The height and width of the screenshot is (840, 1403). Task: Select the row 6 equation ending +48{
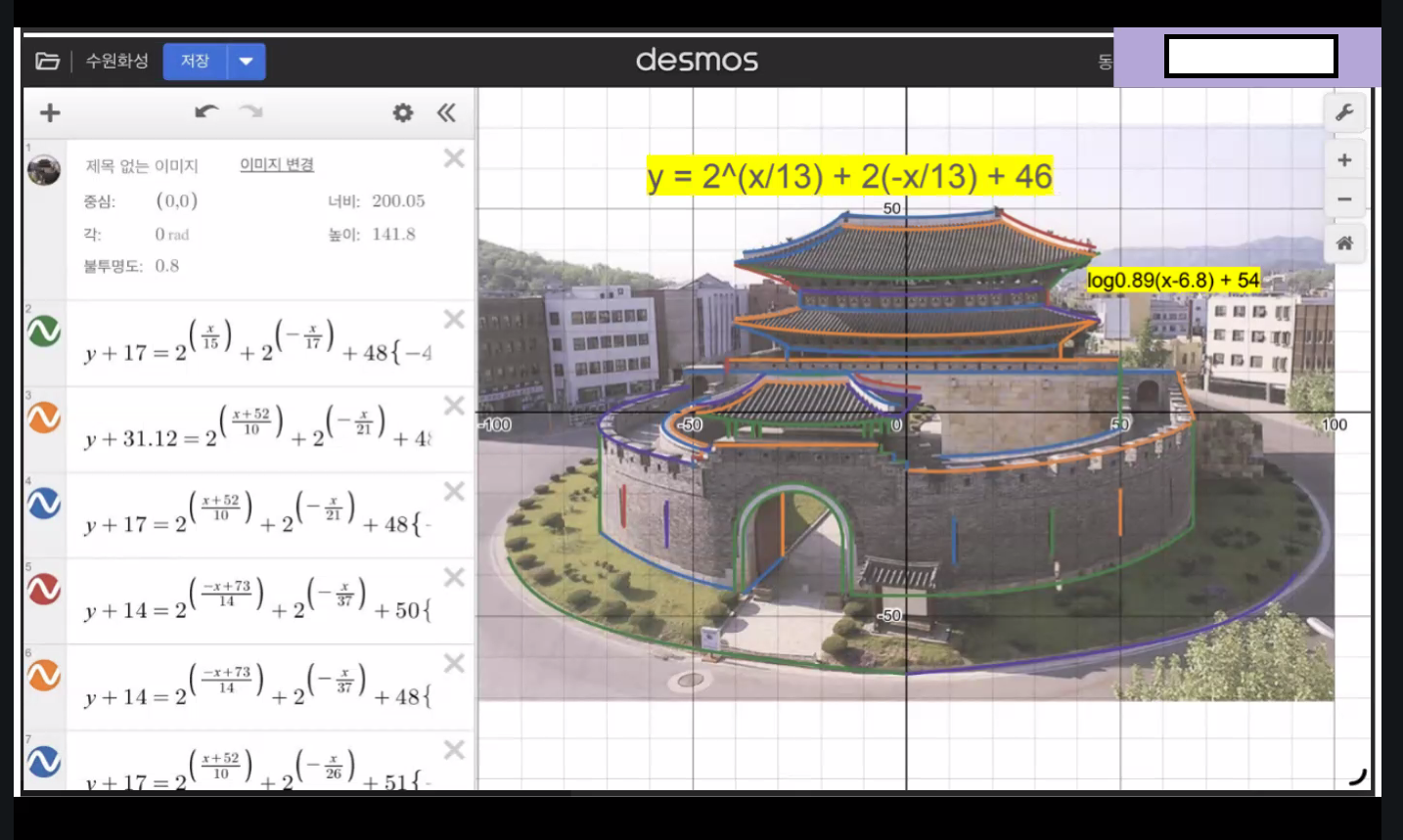pyautogui.click(x=258, y=686)
